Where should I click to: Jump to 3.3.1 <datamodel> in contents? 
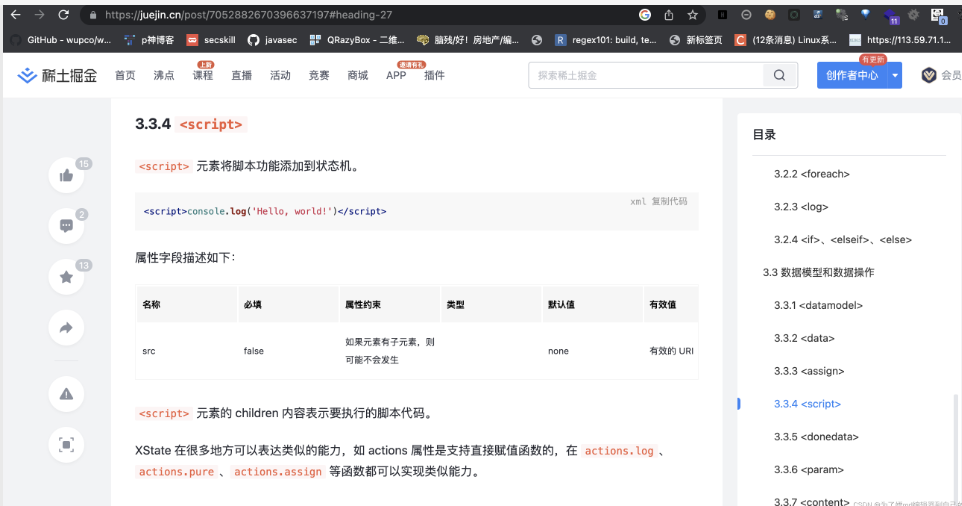click(818, 305)
